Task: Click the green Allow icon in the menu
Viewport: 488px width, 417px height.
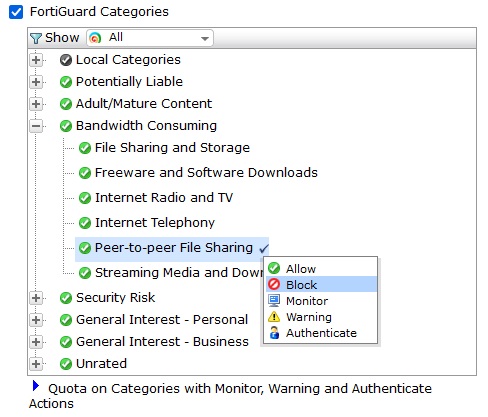Action: click(274, 268)
